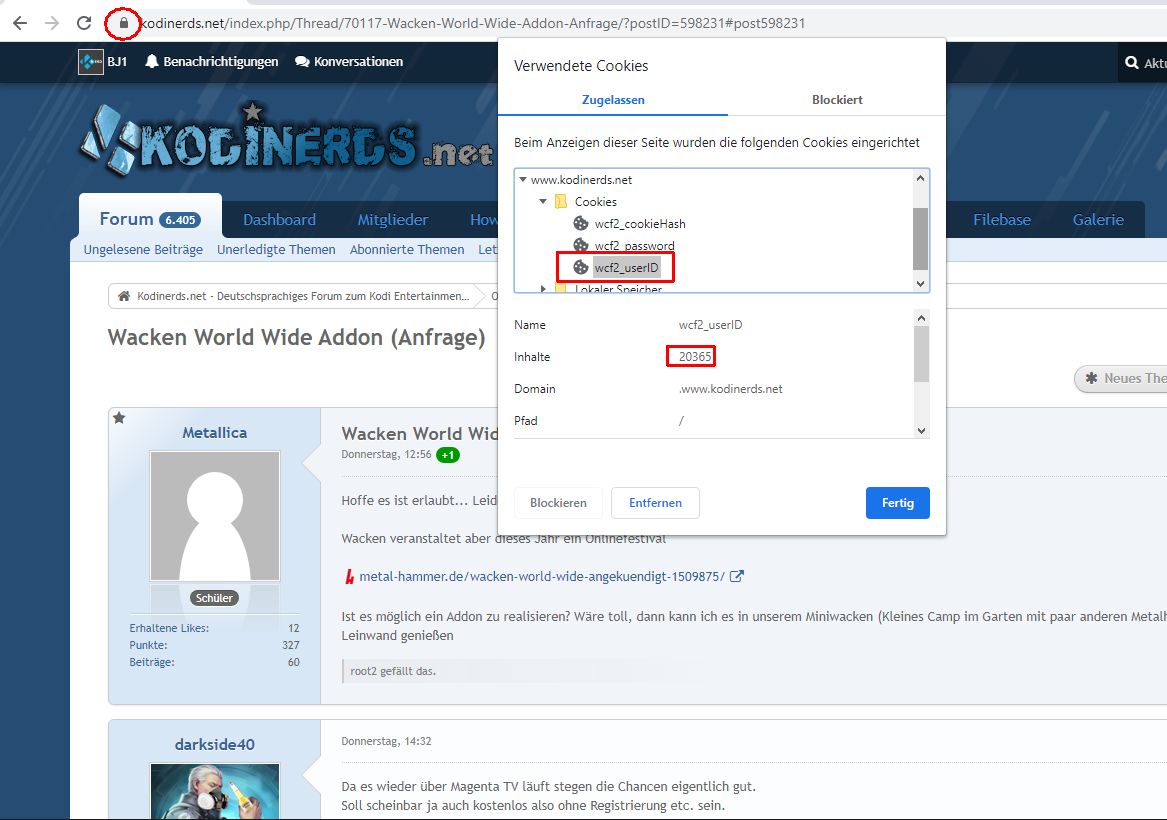Click the green +1 like badge
Image resolution: width=1167 pixels, height=820 pixels.
447,455
